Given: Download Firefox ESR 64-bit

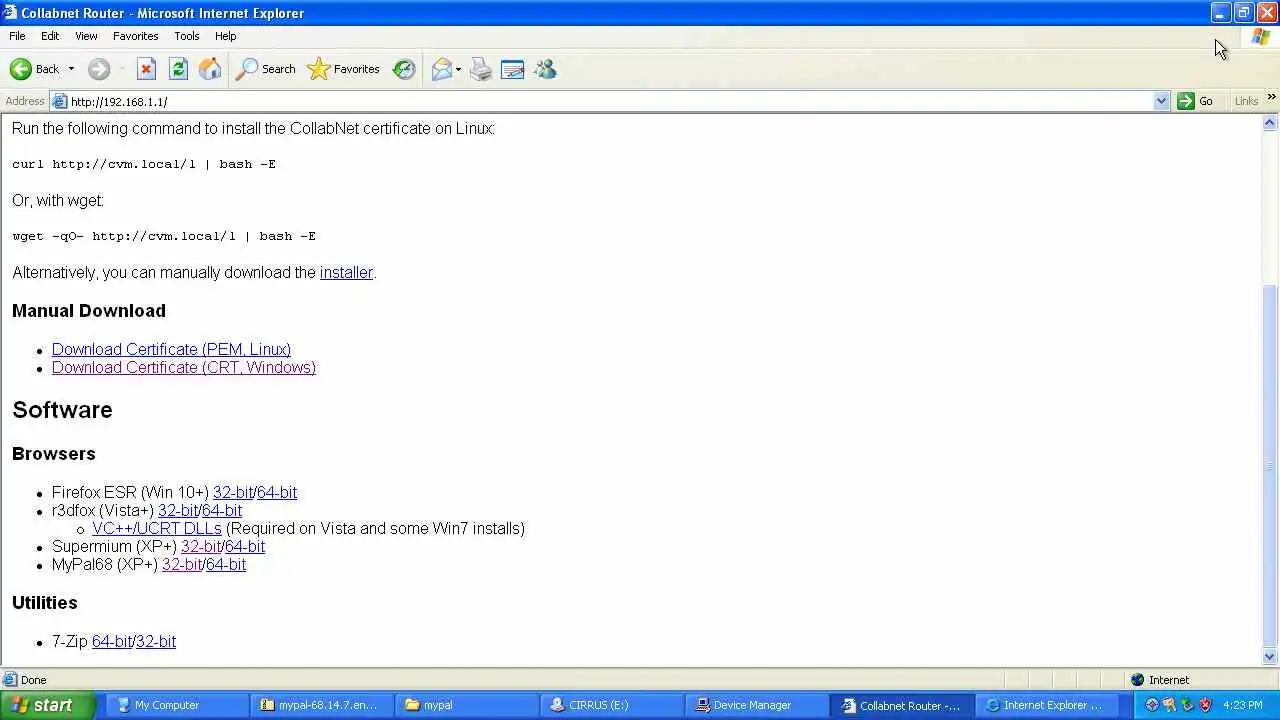Looking at the screenshot, I should tap(277, 492).
